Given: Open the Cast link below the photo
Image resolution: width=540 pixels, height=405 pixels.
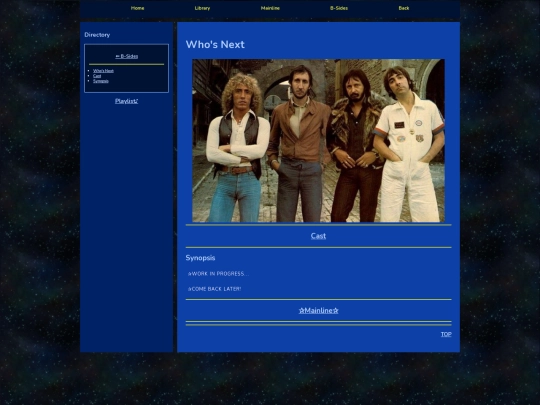Looking at the screenshot, I should click(x=318, y=236).
